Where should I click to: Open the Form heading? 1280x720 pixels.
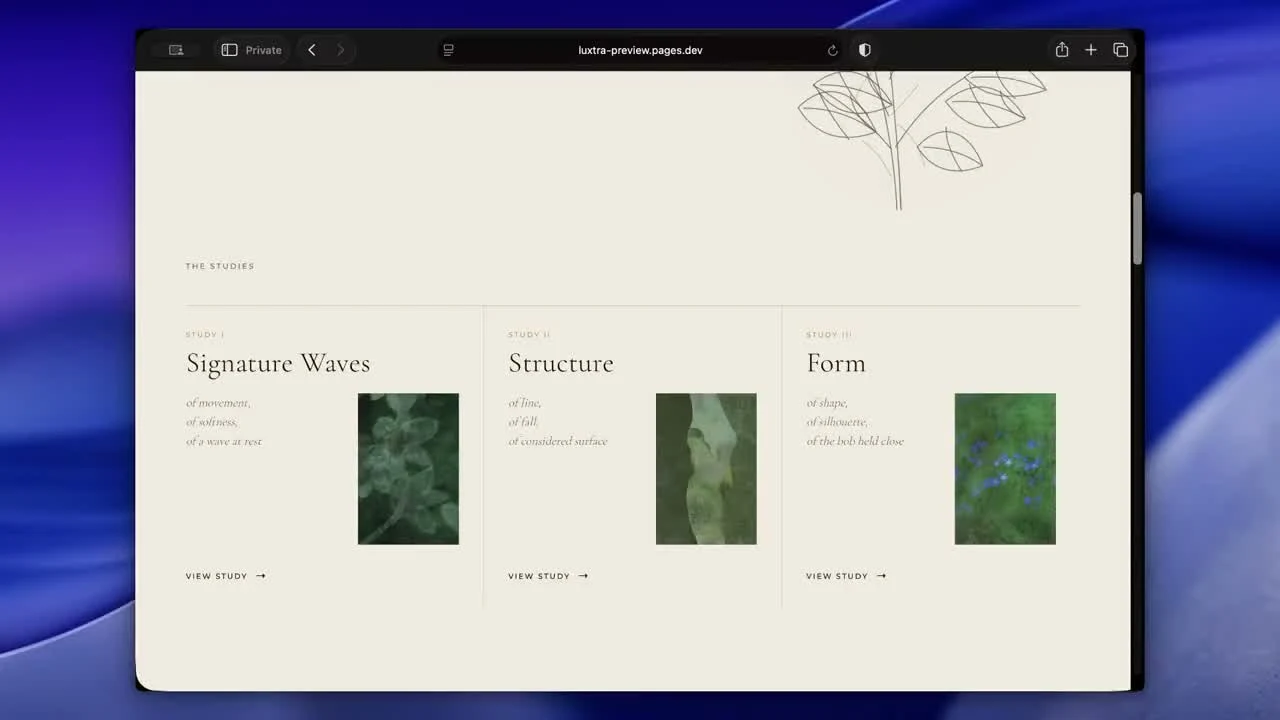click(836, 363)
